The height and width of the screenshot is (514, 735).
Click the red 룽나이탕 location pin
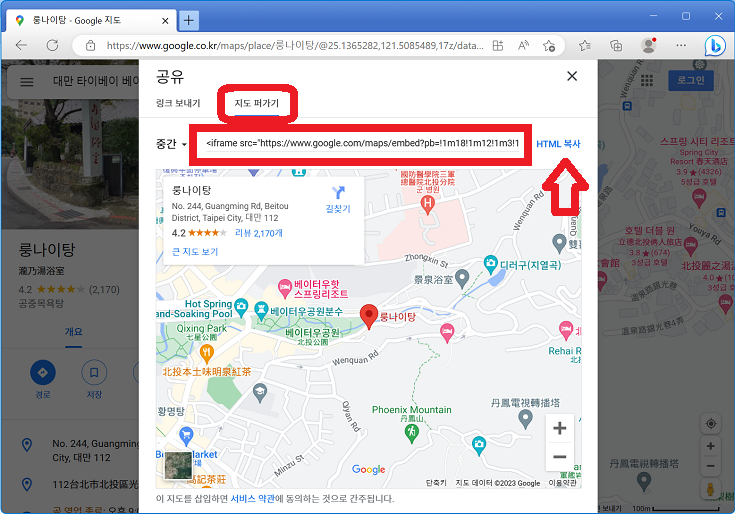pyautogui.click(x=369, y=316)
